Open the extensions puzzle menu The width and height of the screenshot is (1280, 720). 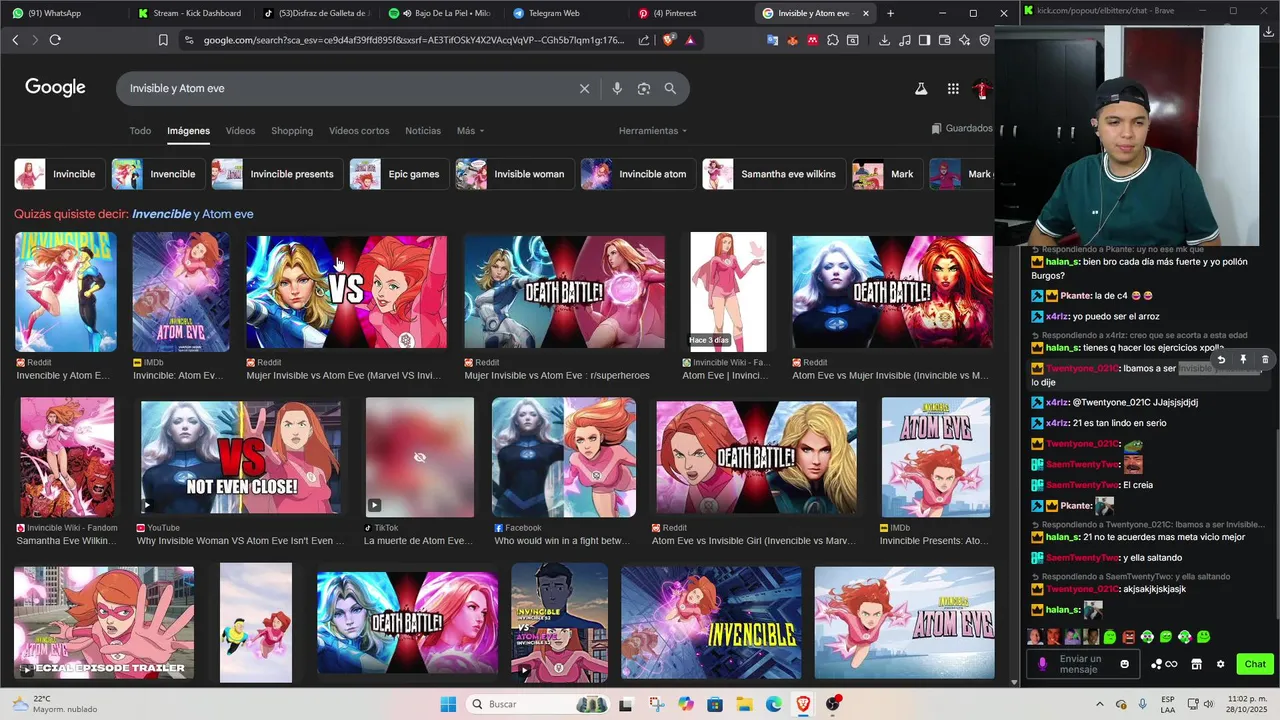click(x=832, y=40)
